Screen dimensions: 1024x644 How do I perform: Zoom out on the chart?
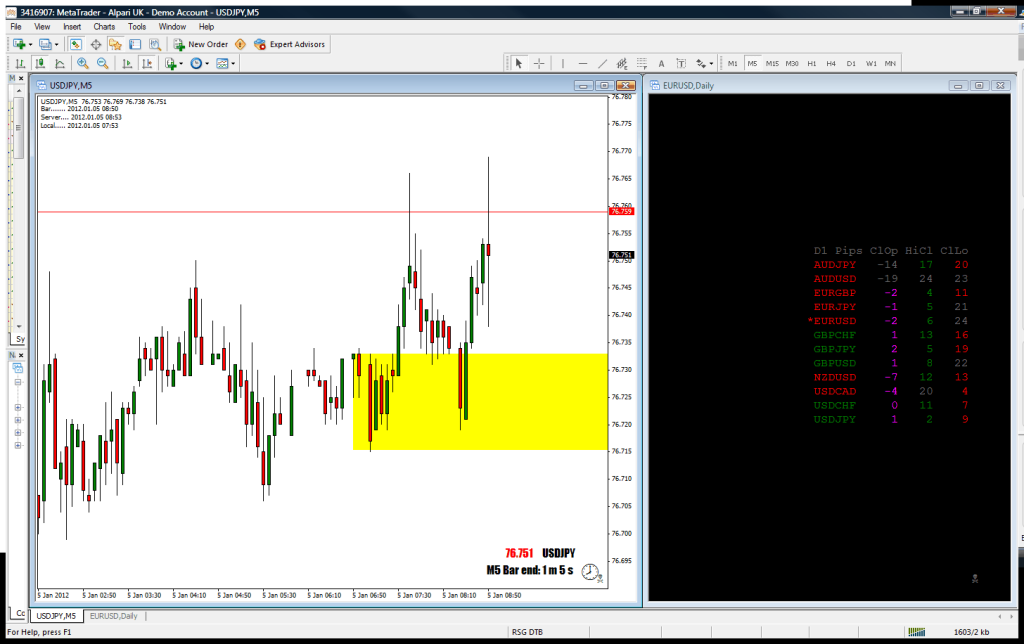pos(103,63)
